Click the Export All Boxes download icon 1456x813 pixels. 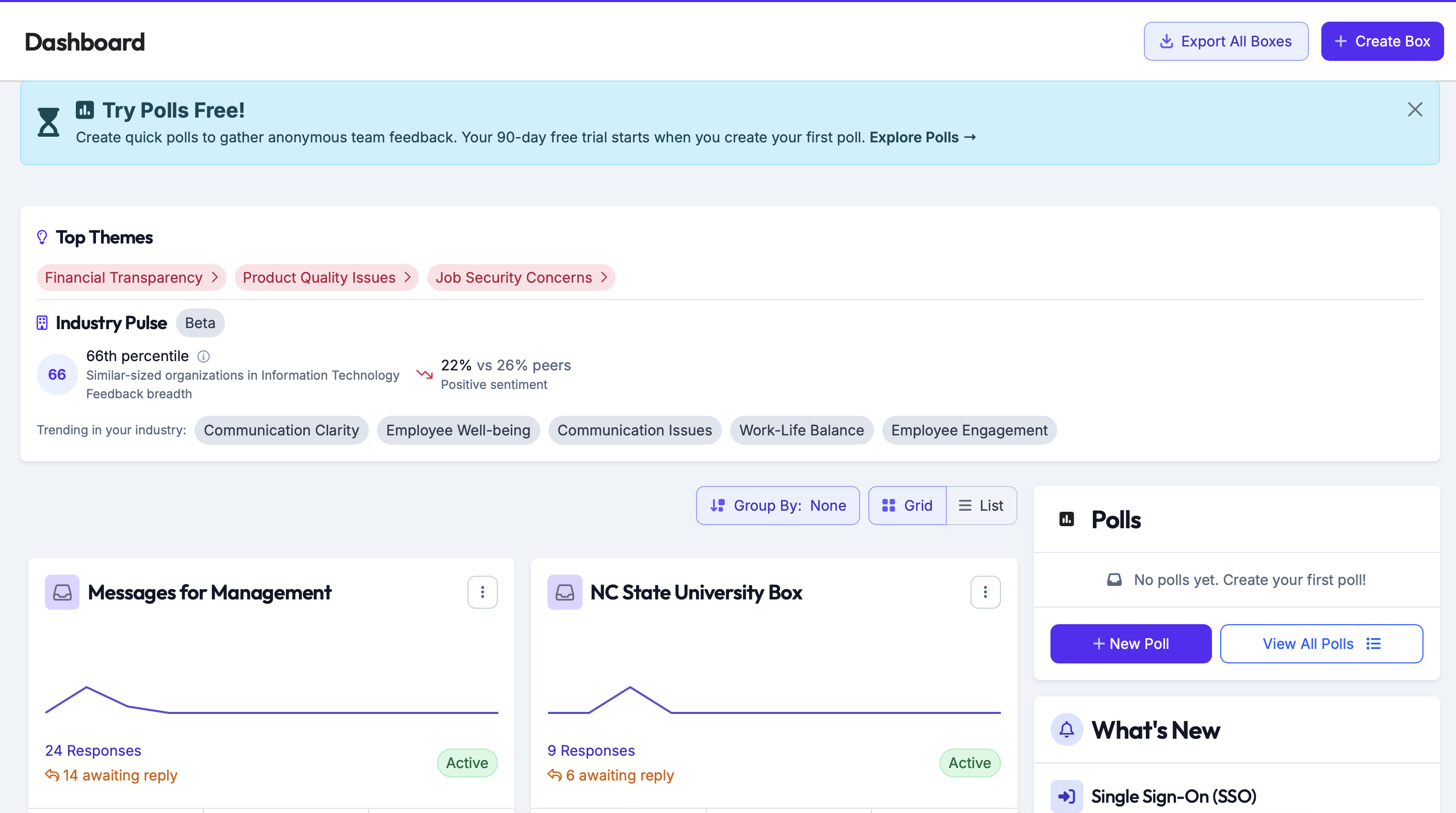(1166, 41)
